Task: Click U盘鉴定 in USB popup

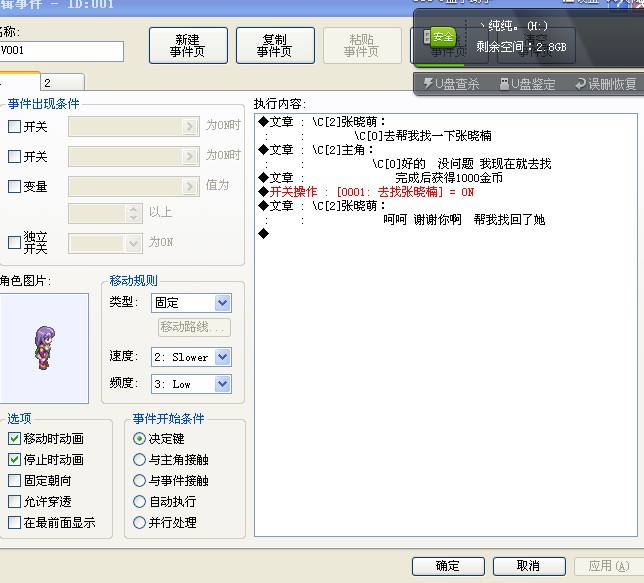Action: [x=527, y=84]
